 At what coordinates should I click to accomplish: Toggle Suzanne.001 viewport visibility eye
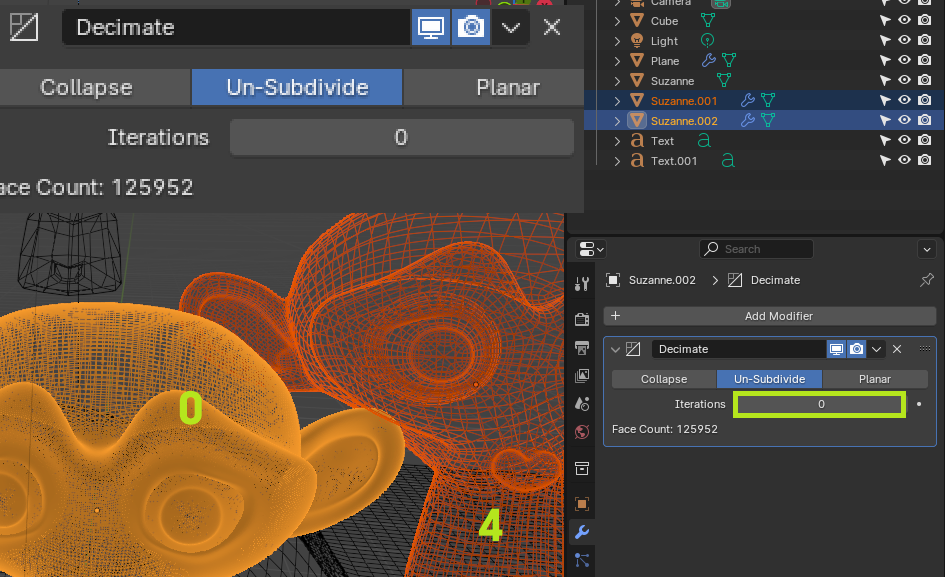904,100
